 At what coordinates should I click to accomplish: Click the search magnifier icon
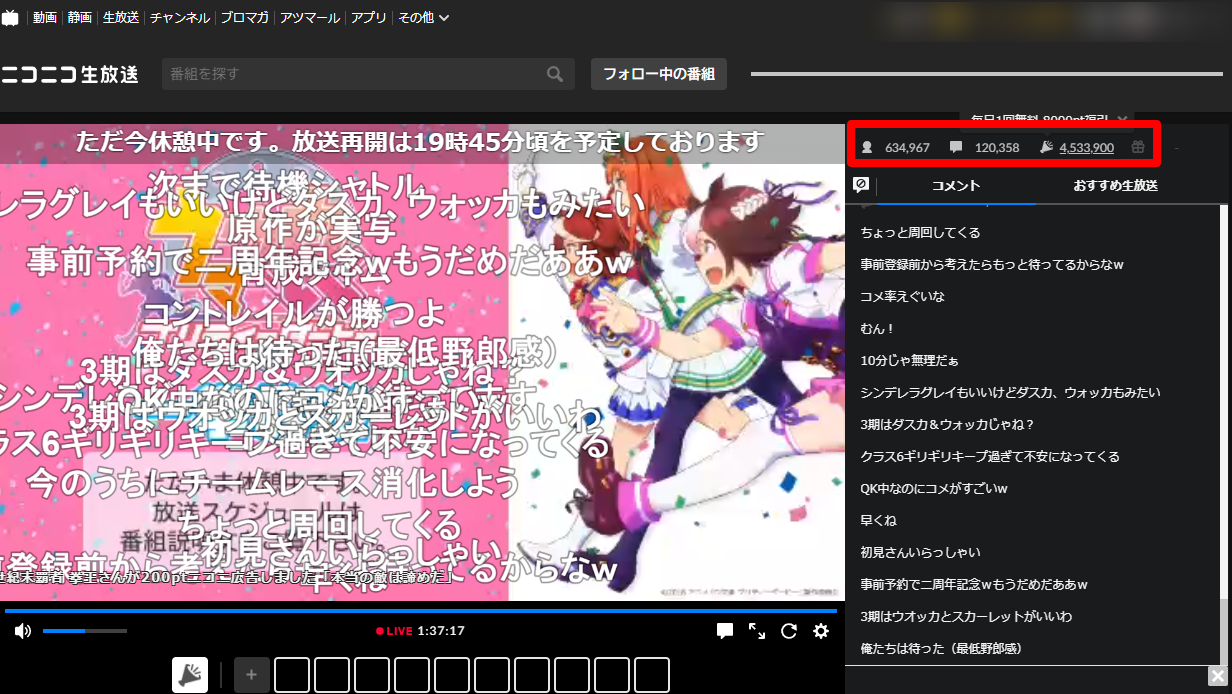tap(555, 74)
